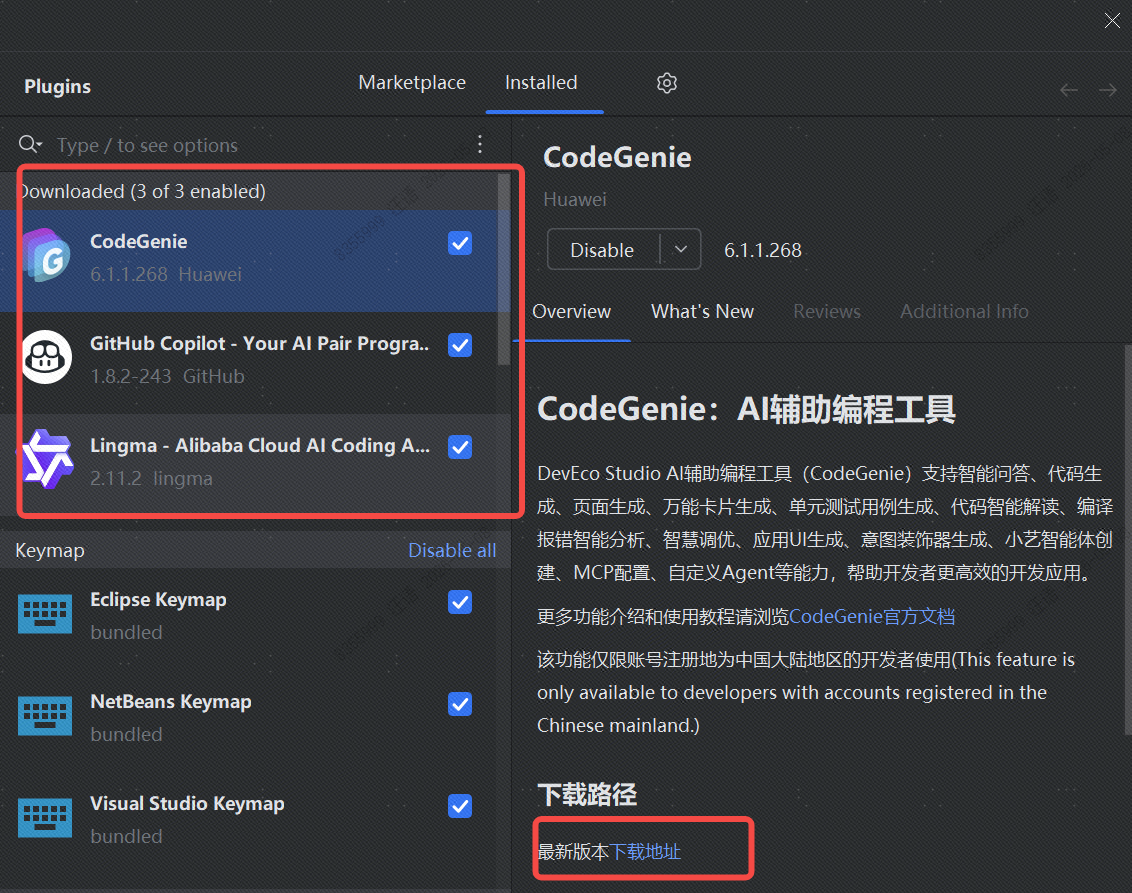The height and width of the screenshot is (893, 1132).
Task: Click the version number 6.1.1.268 beside Disable
Action: coord(762,250)
